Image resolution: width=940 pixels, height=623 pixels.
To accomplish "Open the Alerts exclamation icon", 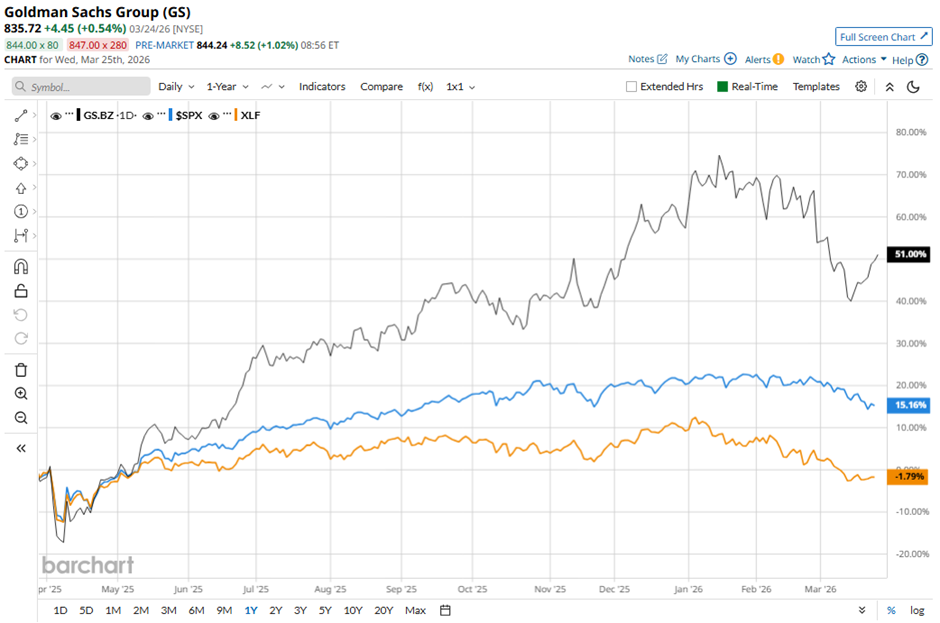I will 778,59.
